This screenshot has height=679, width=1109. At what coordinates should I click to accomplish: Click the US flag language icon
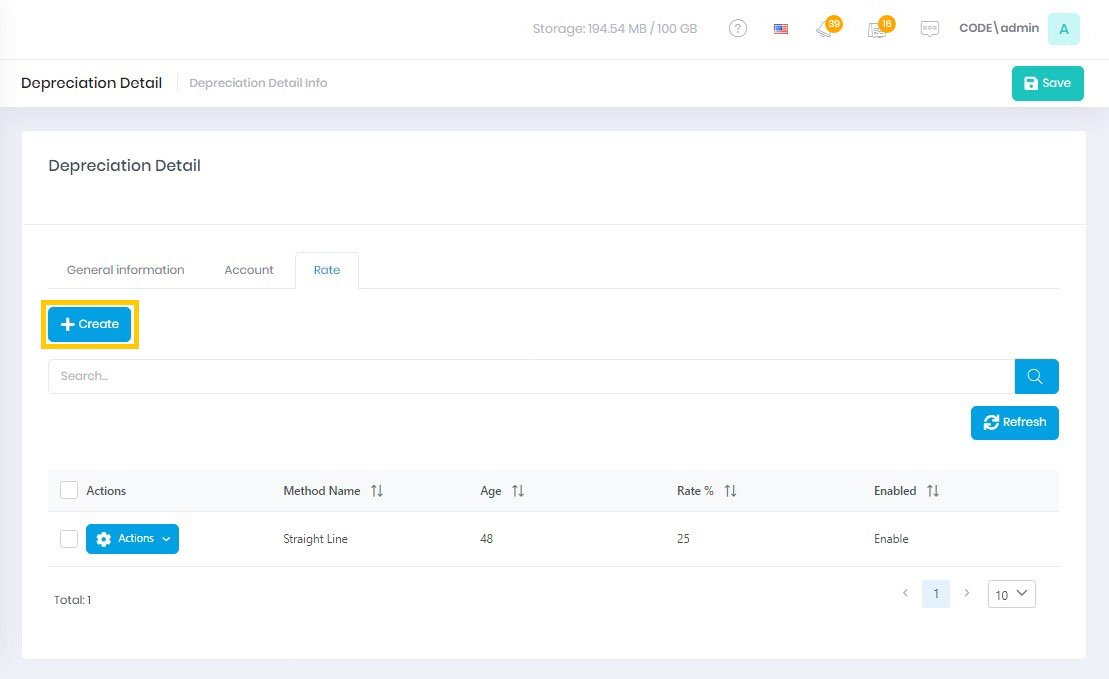point(781,29)
